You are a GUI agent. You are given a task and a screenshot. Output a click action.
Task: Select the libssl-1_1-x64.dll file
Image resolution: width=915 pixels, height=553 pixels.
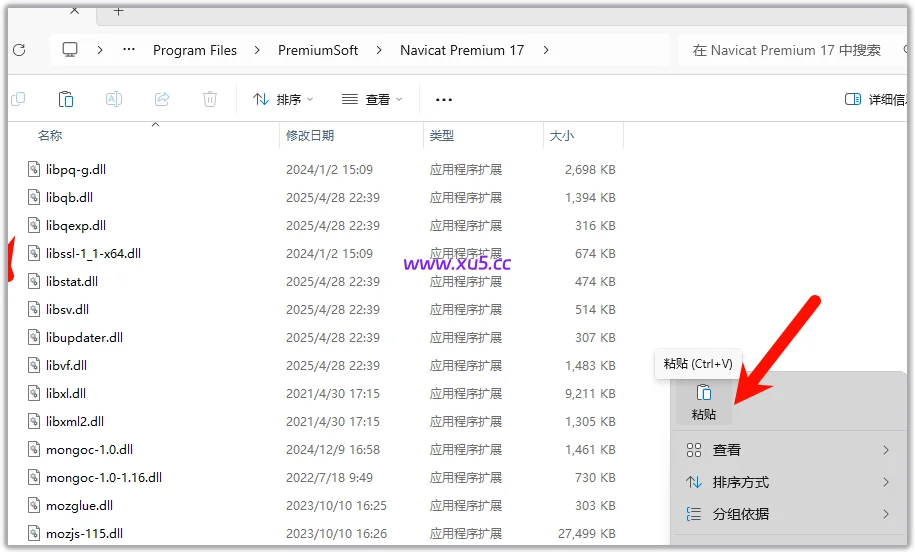click(93, 254)
